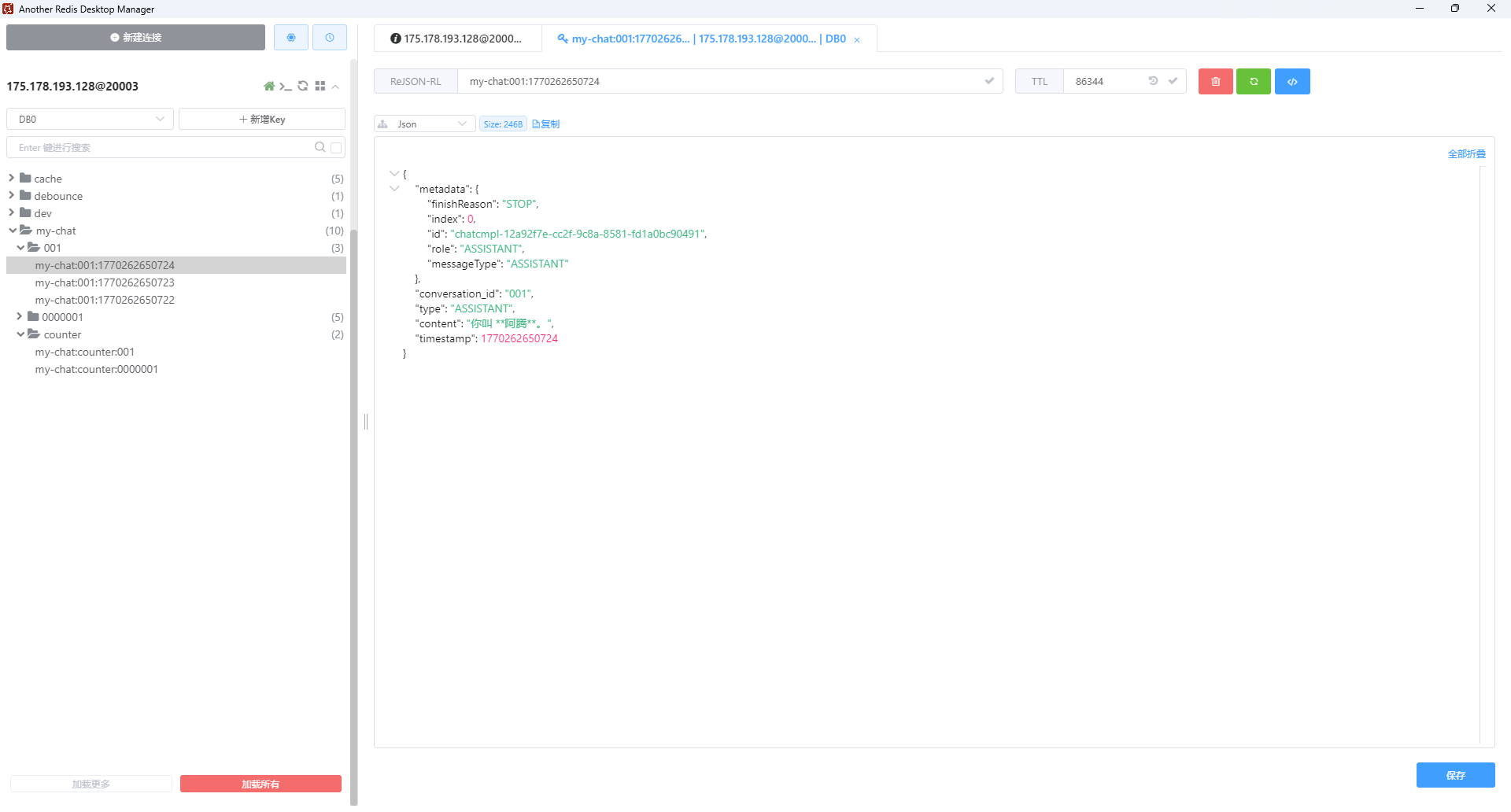
Task: Expand the cache folder
Action: [x=12, y=179]
